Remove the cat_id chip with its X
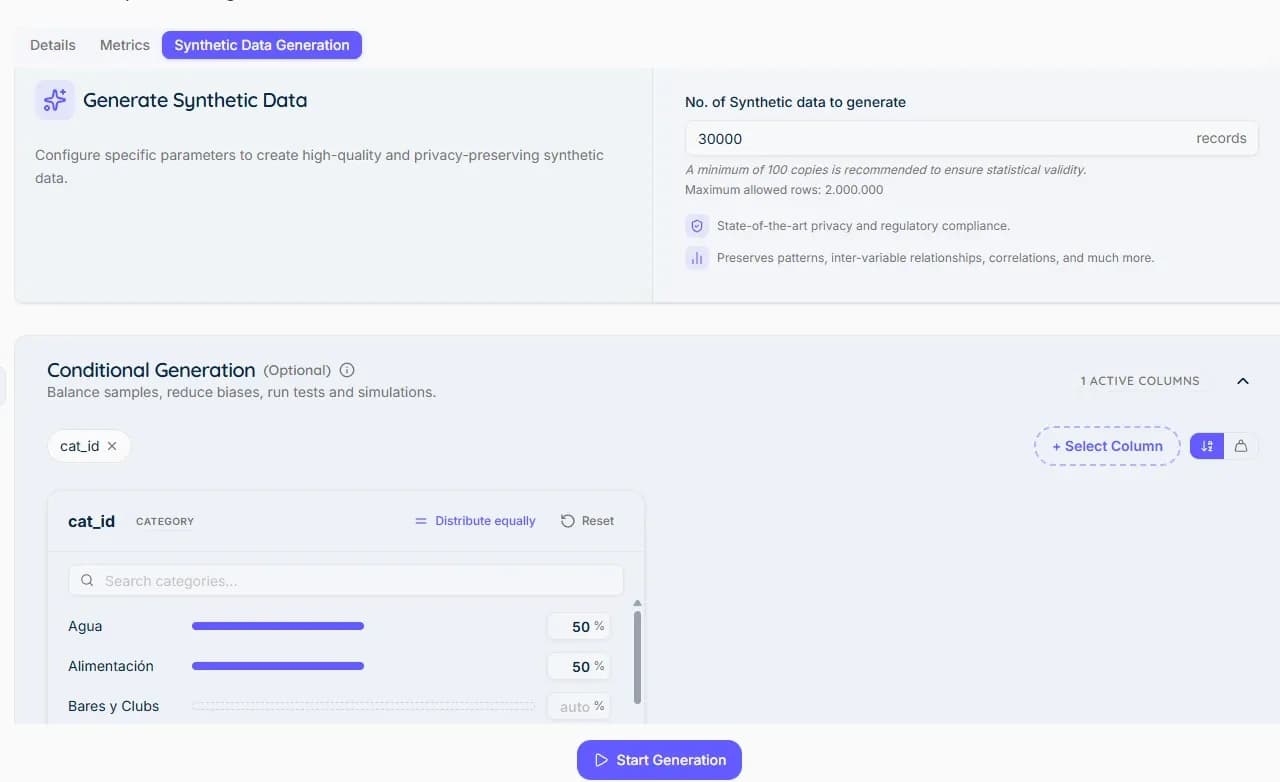 click(112, 446)
